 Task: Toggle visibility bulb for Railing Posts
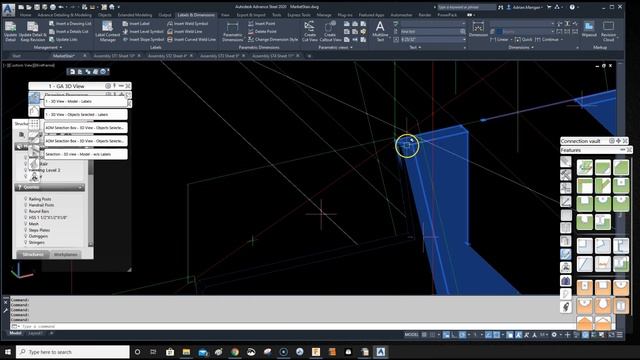point(25,199)
